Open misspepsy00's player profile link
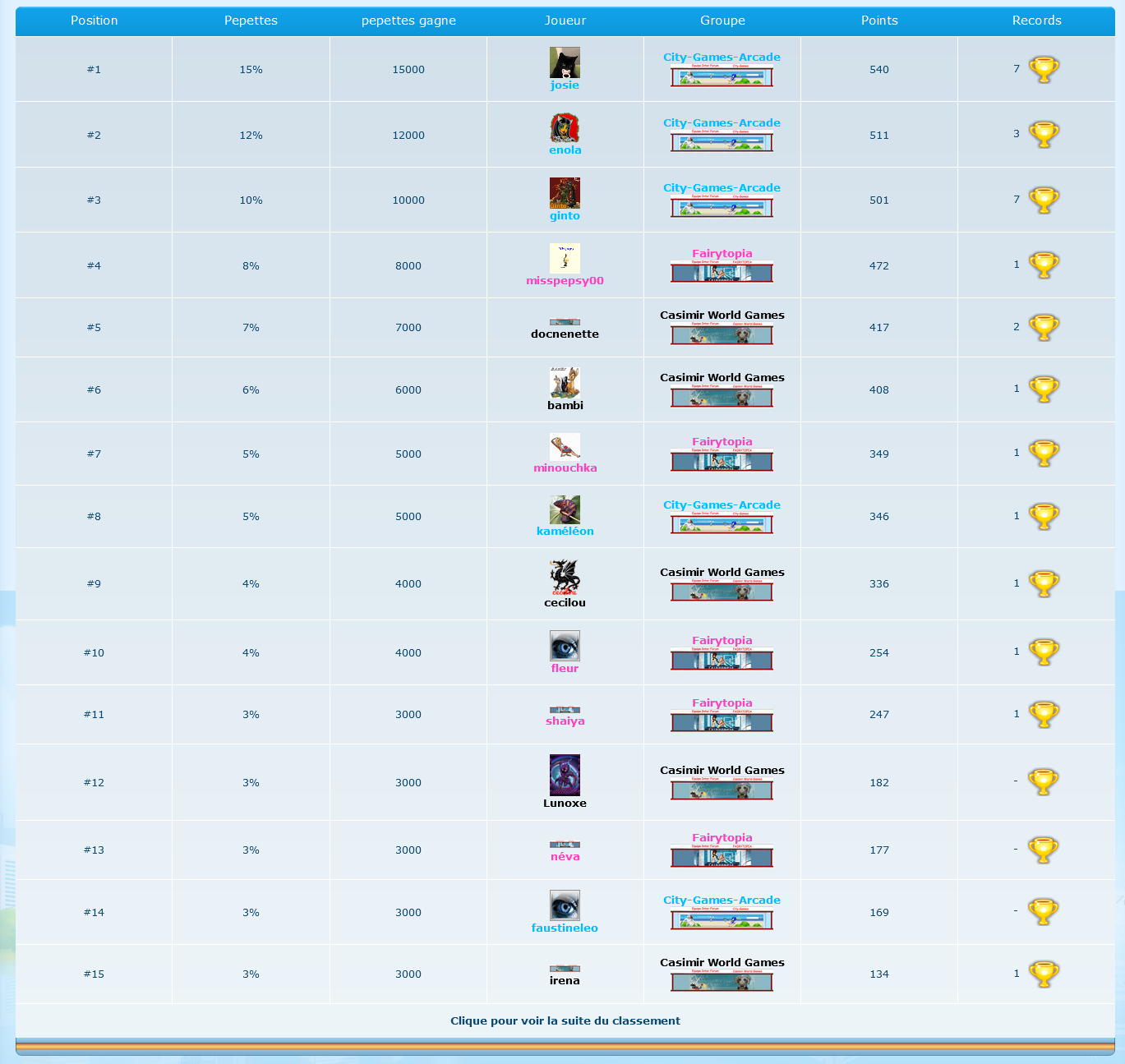This screenshot has height=1064, width=1125. pos(565,281)
